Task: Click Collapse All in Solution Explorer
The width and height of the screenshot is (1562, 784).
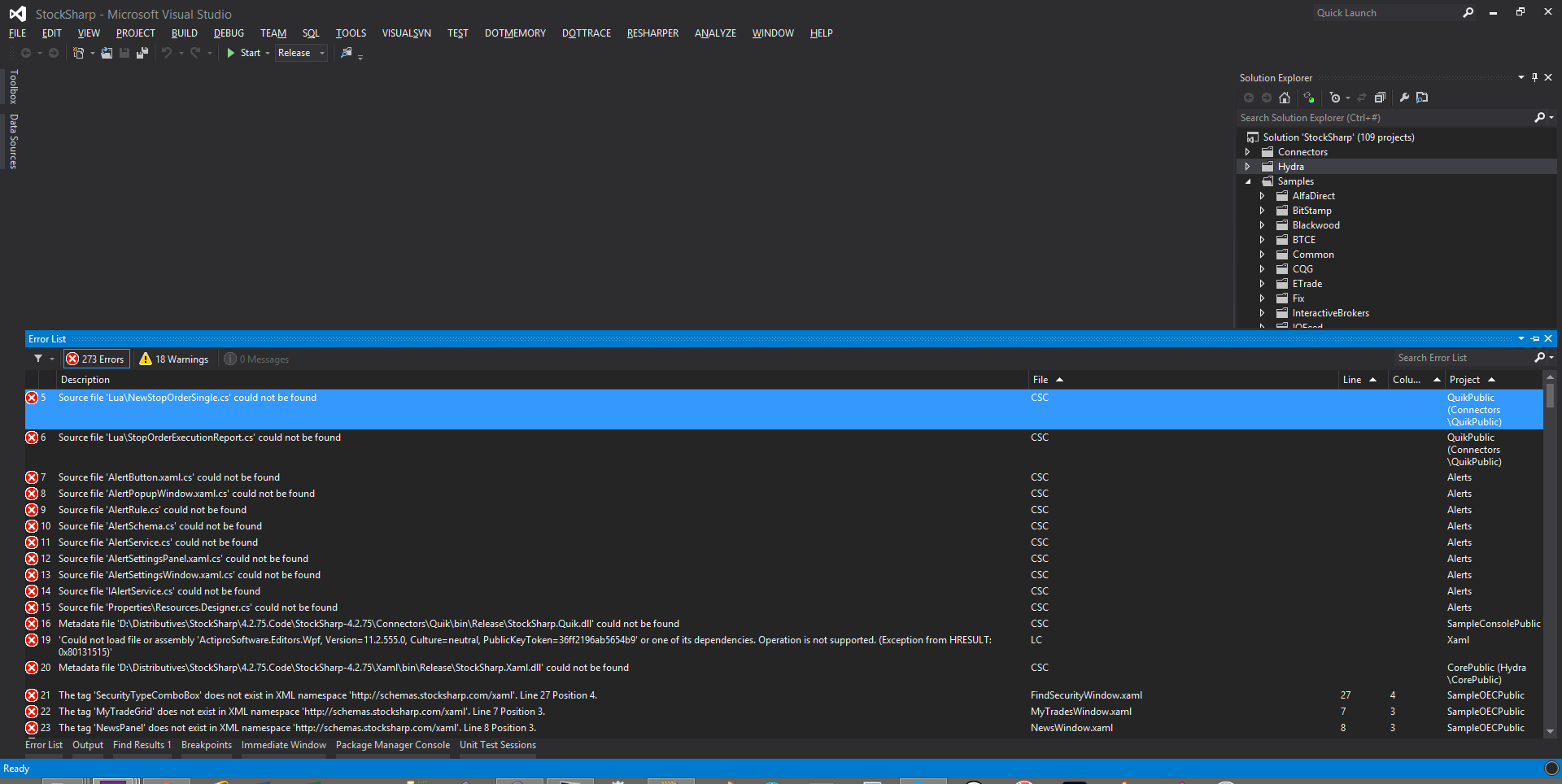Action: (x=1380, y=98)
